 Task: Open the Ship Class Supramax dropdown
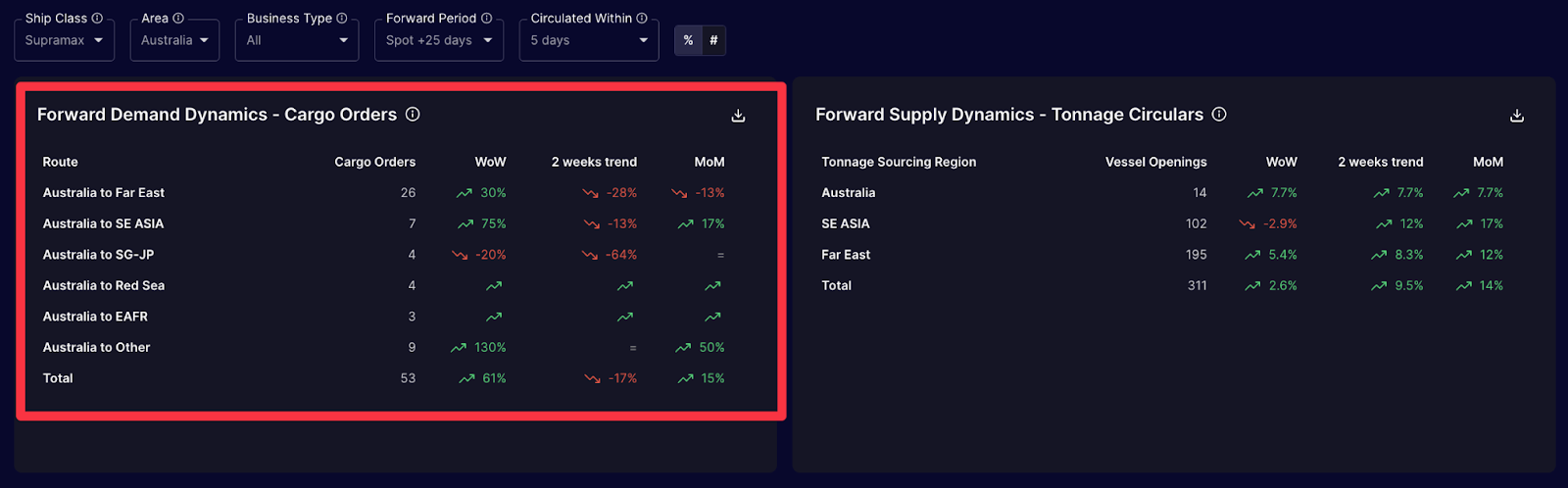65,40
